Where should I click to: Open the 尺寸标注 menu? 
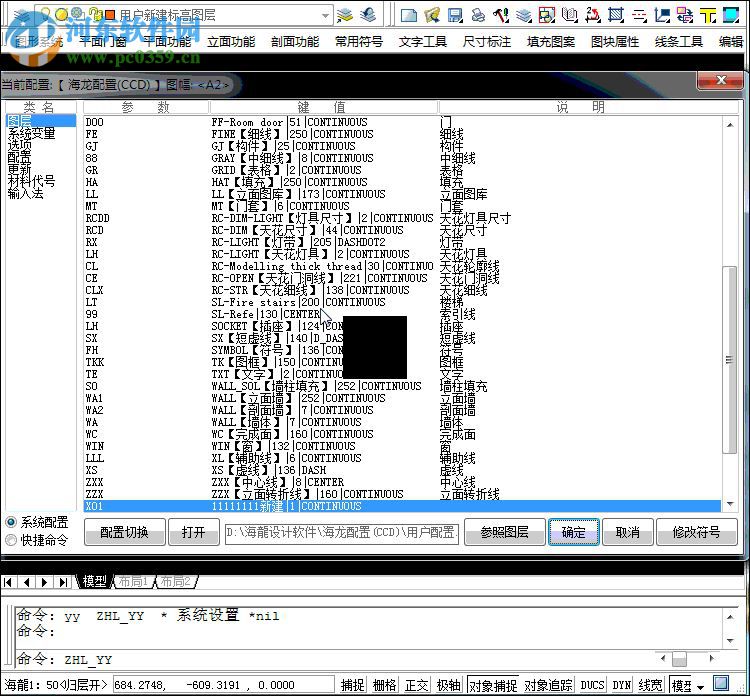(487, 42)
